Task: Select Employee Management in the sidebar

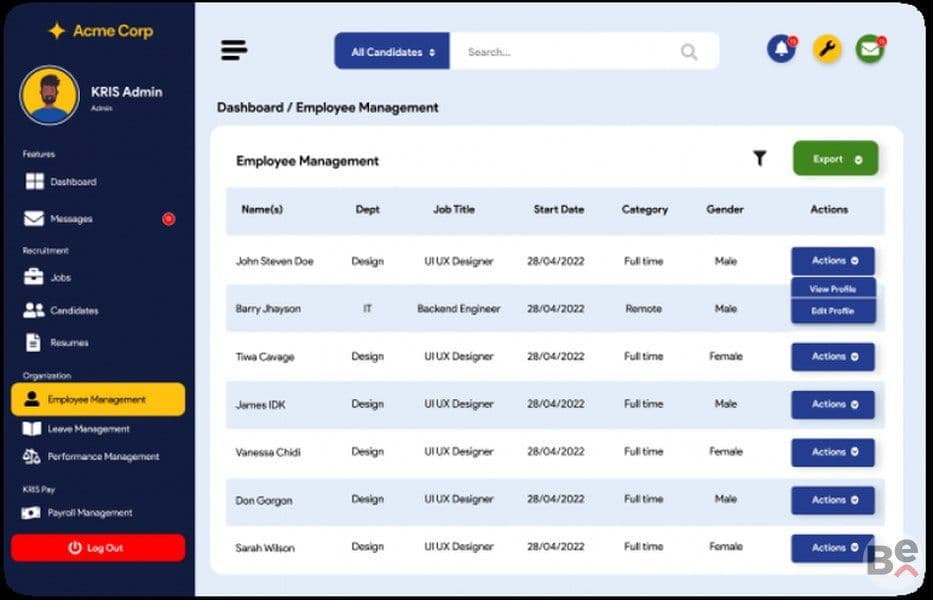Action: coord(98,399)
